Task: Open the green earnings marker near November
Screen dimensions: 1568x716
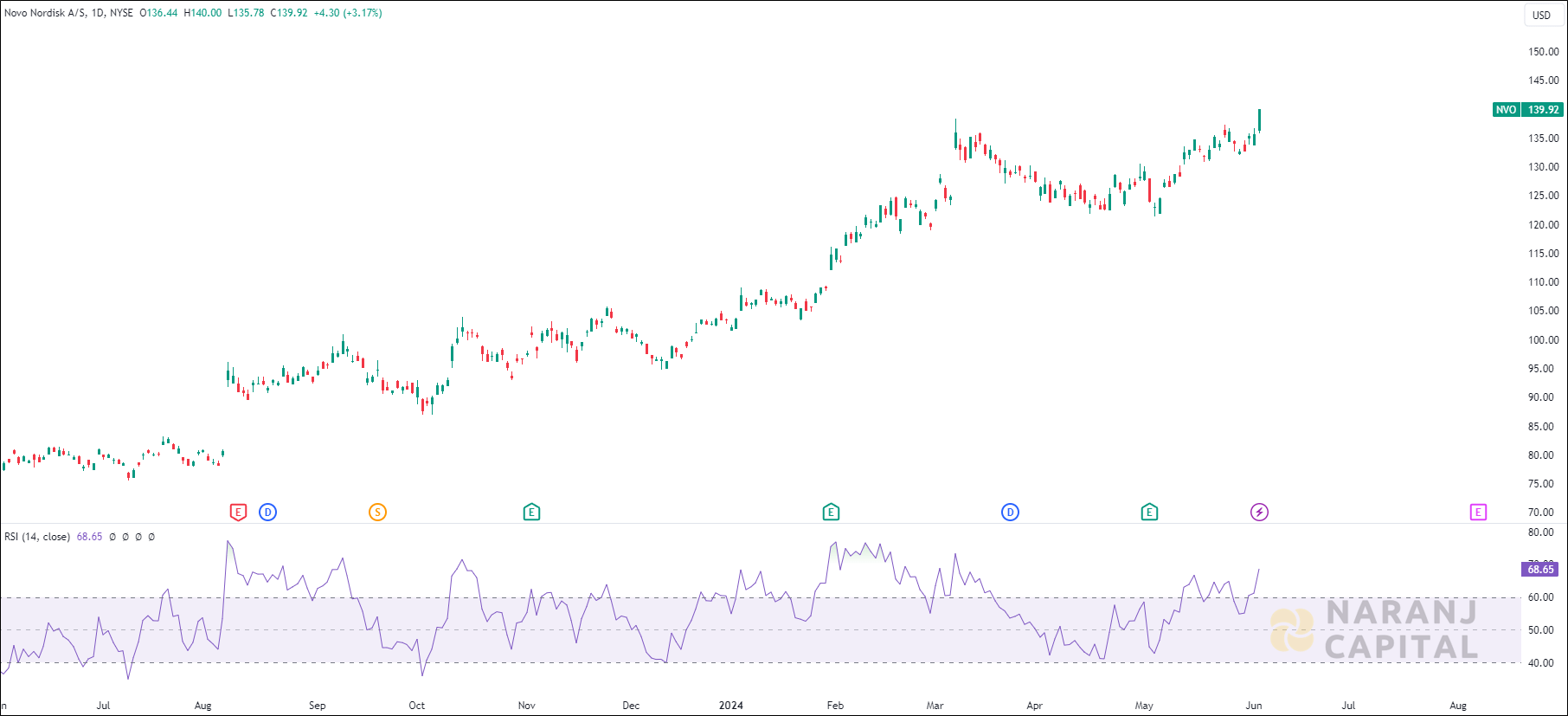Action: click(x=531, y=513)
